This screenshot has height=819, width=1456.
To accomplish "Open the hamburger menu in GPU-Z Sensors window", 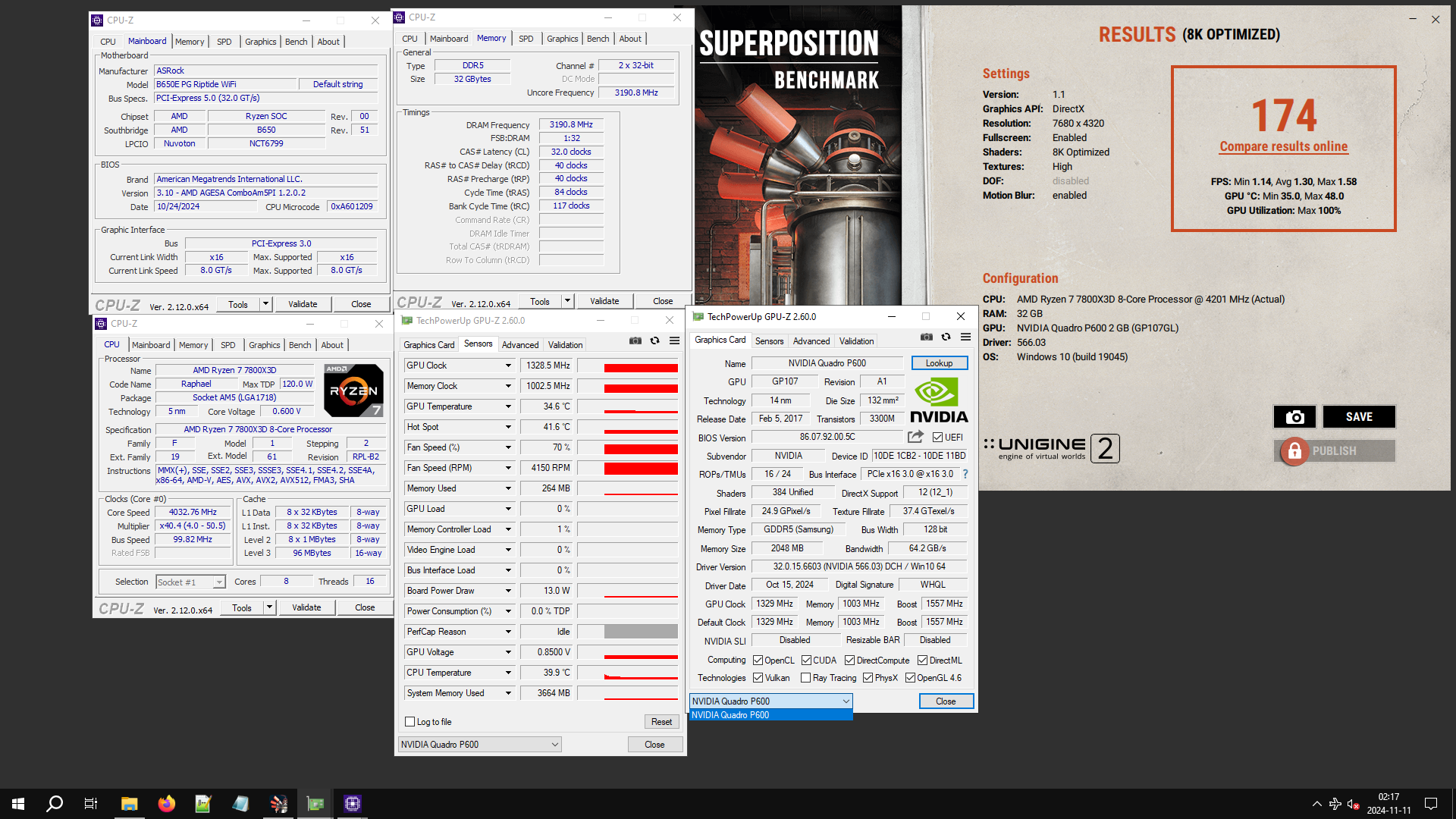I will pos(674,341).
